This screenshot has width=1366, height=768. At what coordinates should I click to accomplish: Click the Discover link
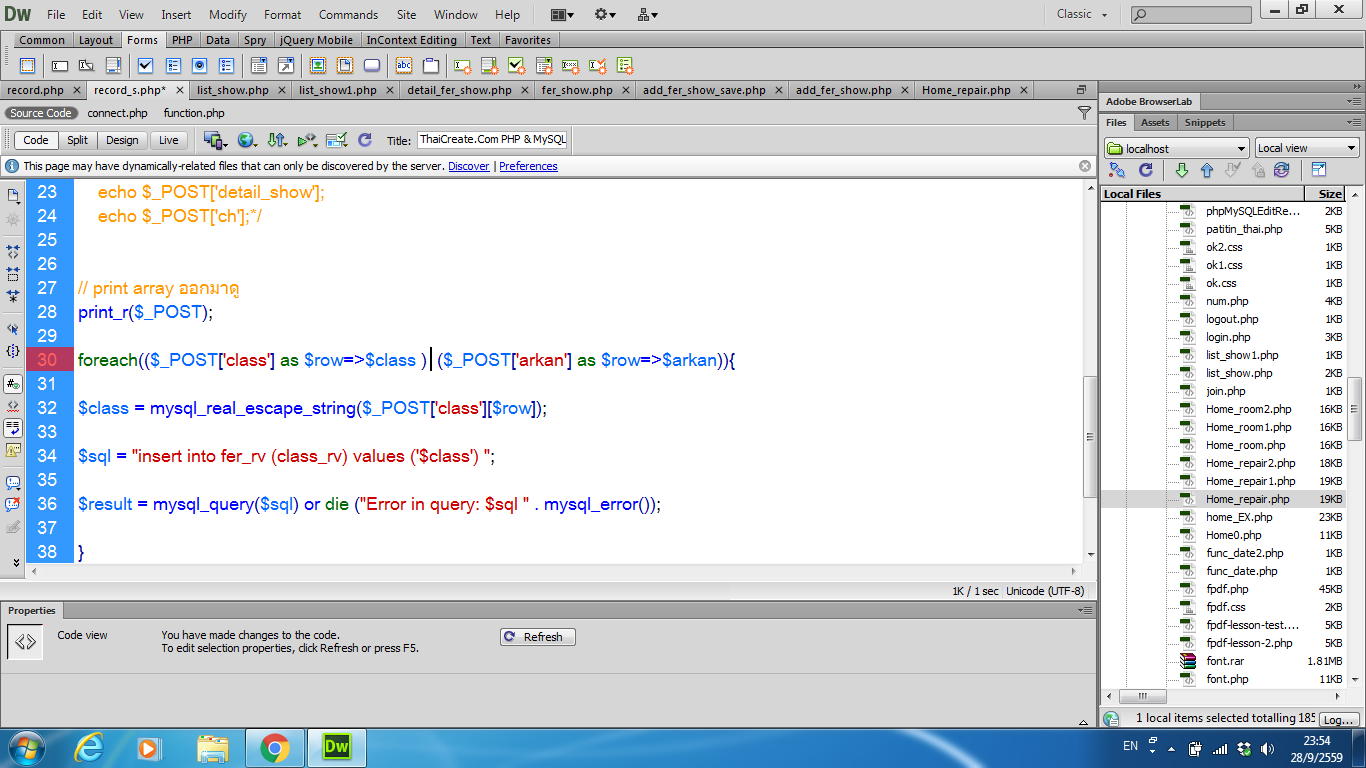point(469,166)
